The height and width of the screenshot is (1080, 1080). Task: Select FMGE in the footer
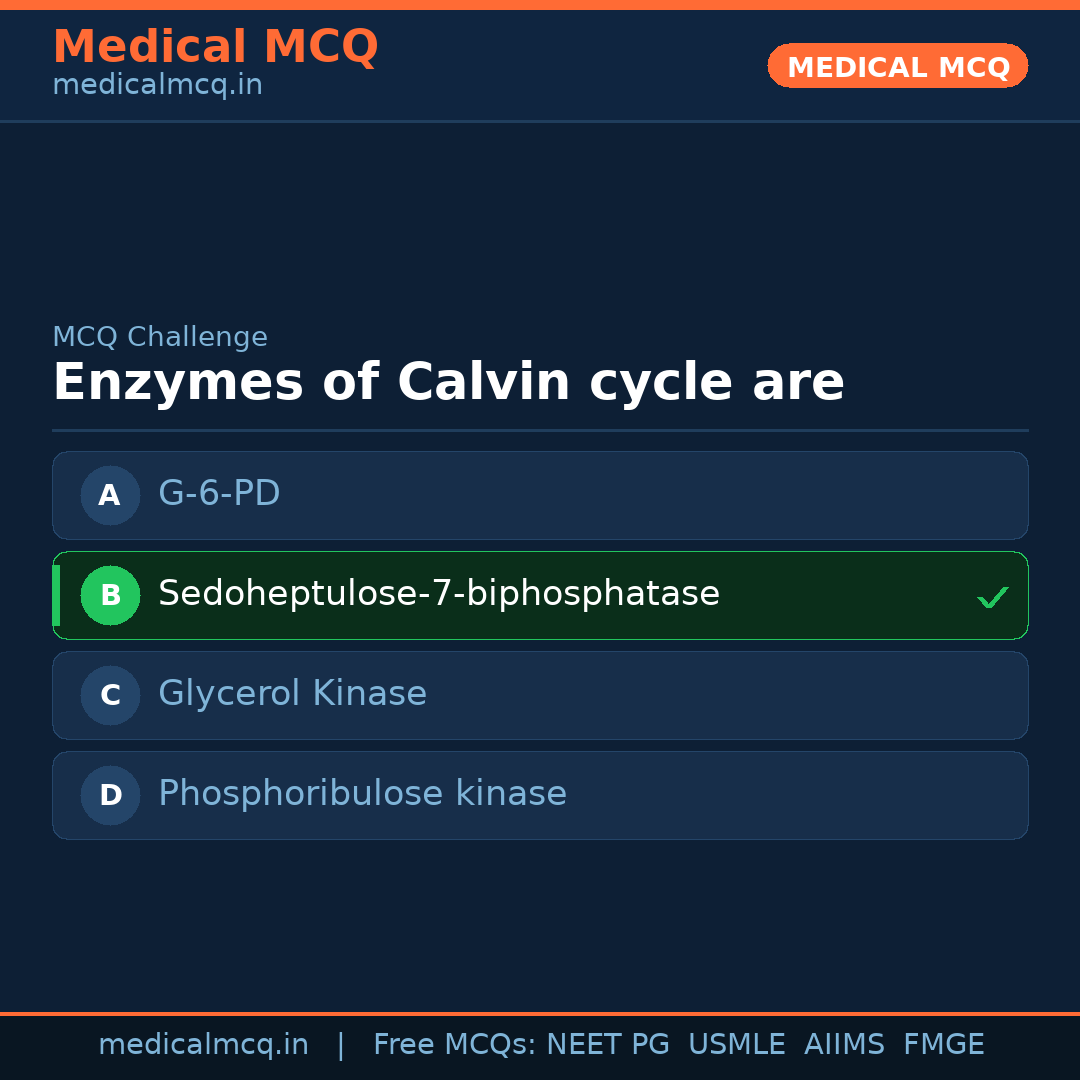[x=943, y=1045]
